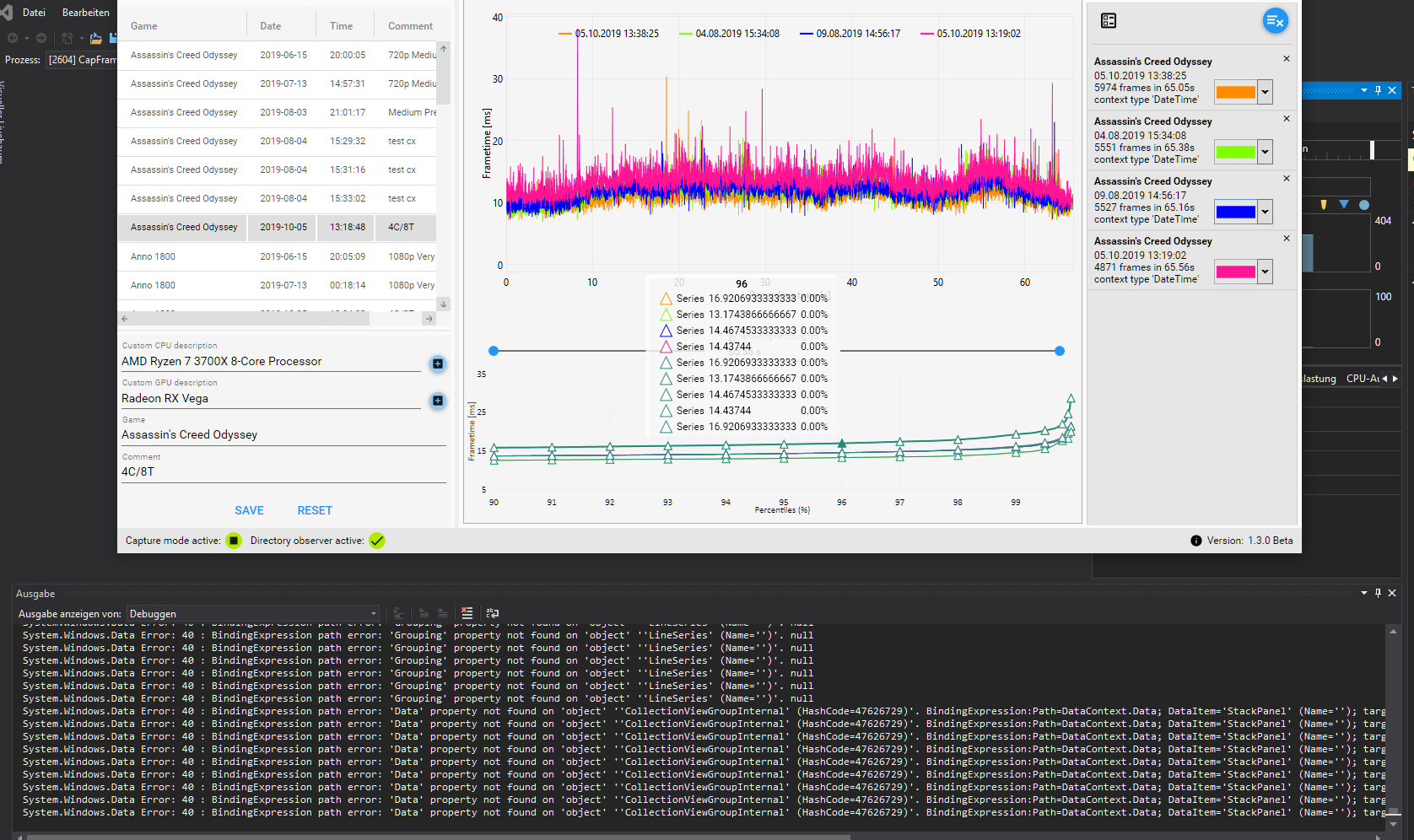Viewport: 1414px width, 840px height.
Task: Open the diagnostics panel options dropdown arrow
Action: click(1364, 90)
